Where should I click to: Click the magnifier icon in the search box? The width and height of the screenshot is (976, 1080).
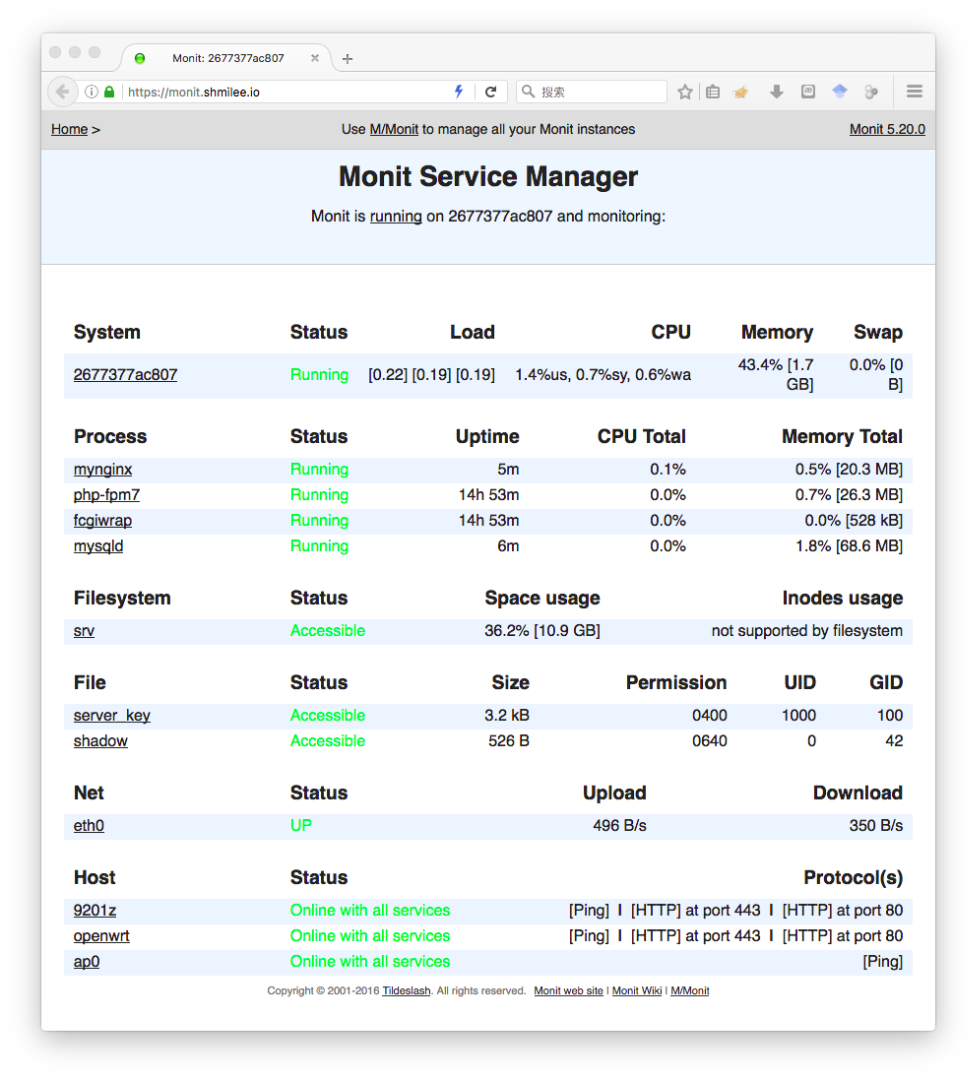[x=528, y=92]
